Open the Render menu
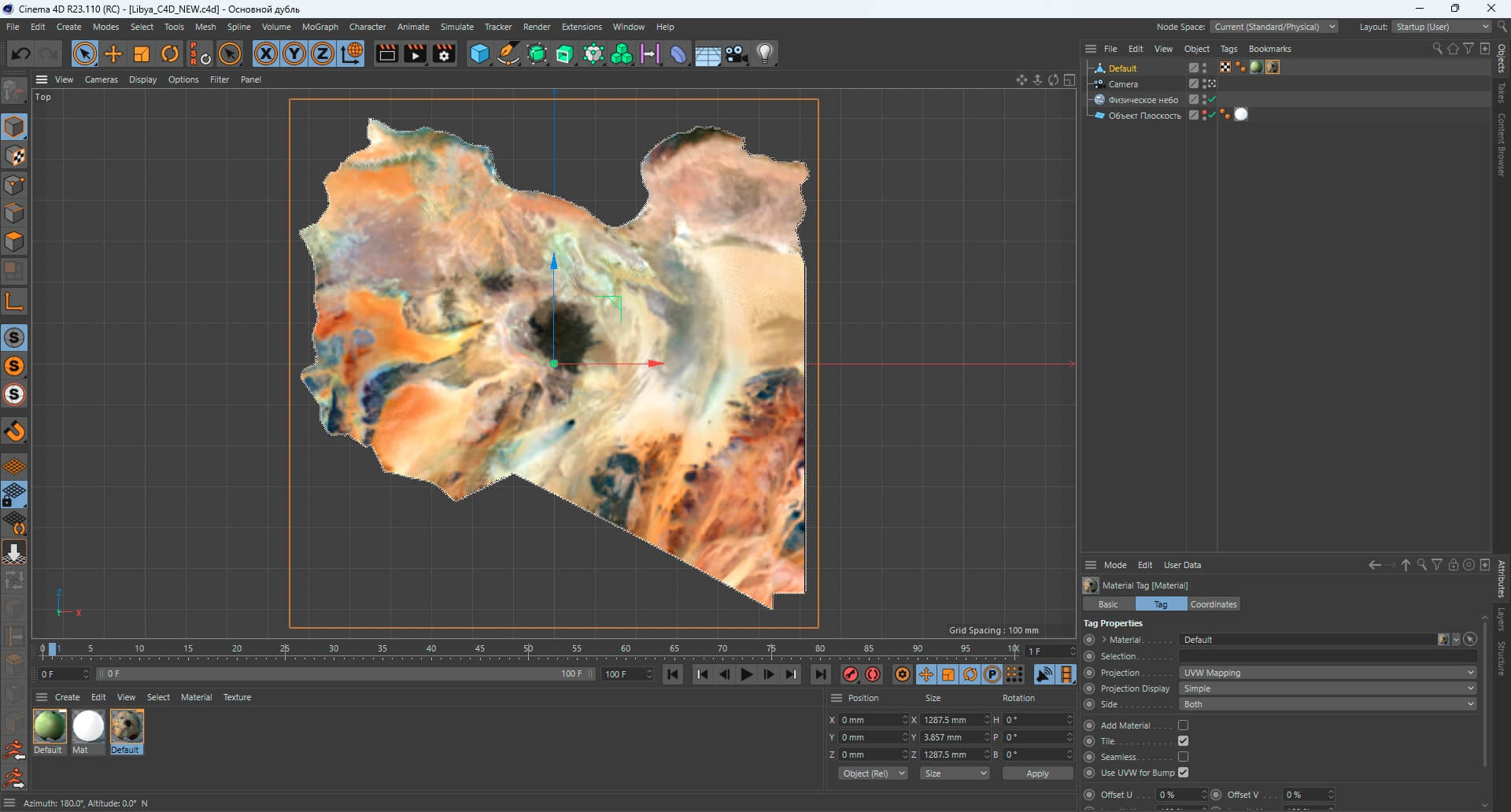1511x812 pixels. tap(537, 27)
